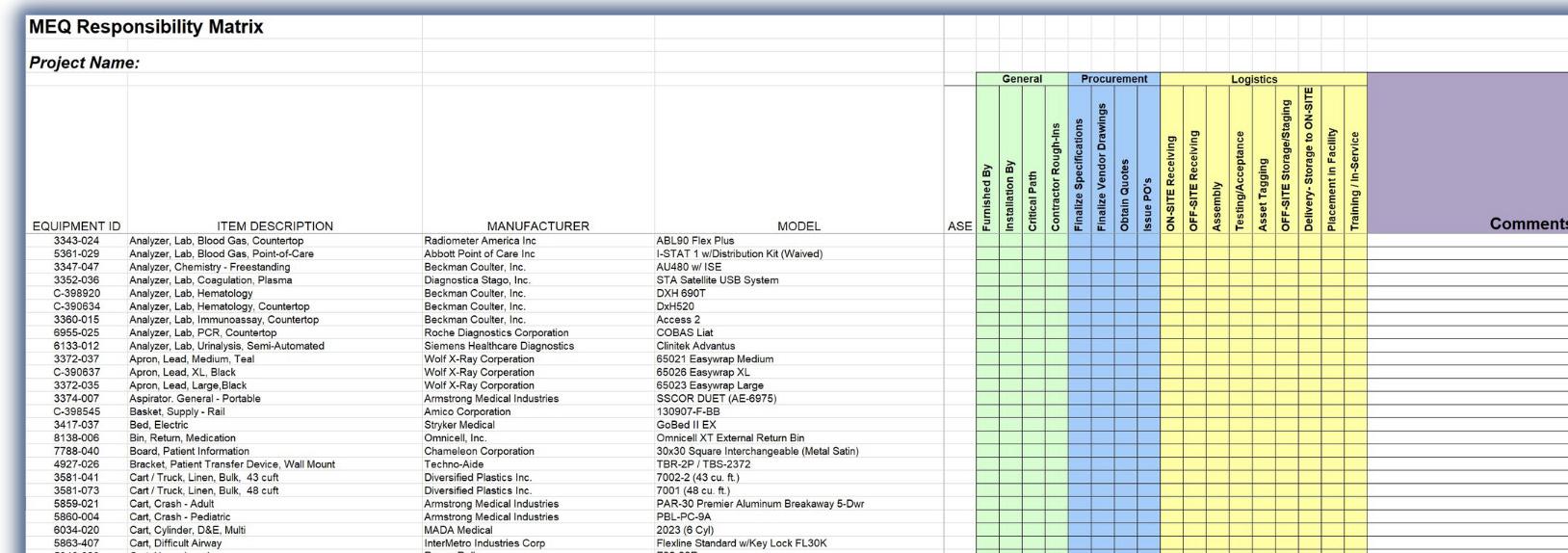Viewport: 1568px width, 553px height.
Task: Click the Procurement group header
Action: [x=1113, y=79]
